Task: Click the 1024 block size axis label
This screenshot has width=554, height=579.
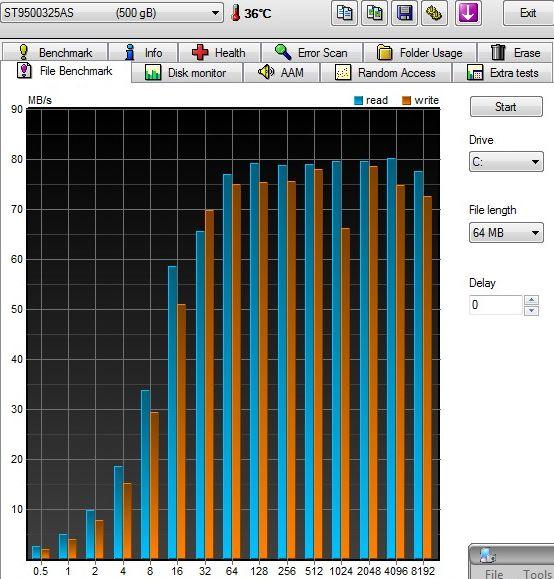Action: (x=341, y=571)
